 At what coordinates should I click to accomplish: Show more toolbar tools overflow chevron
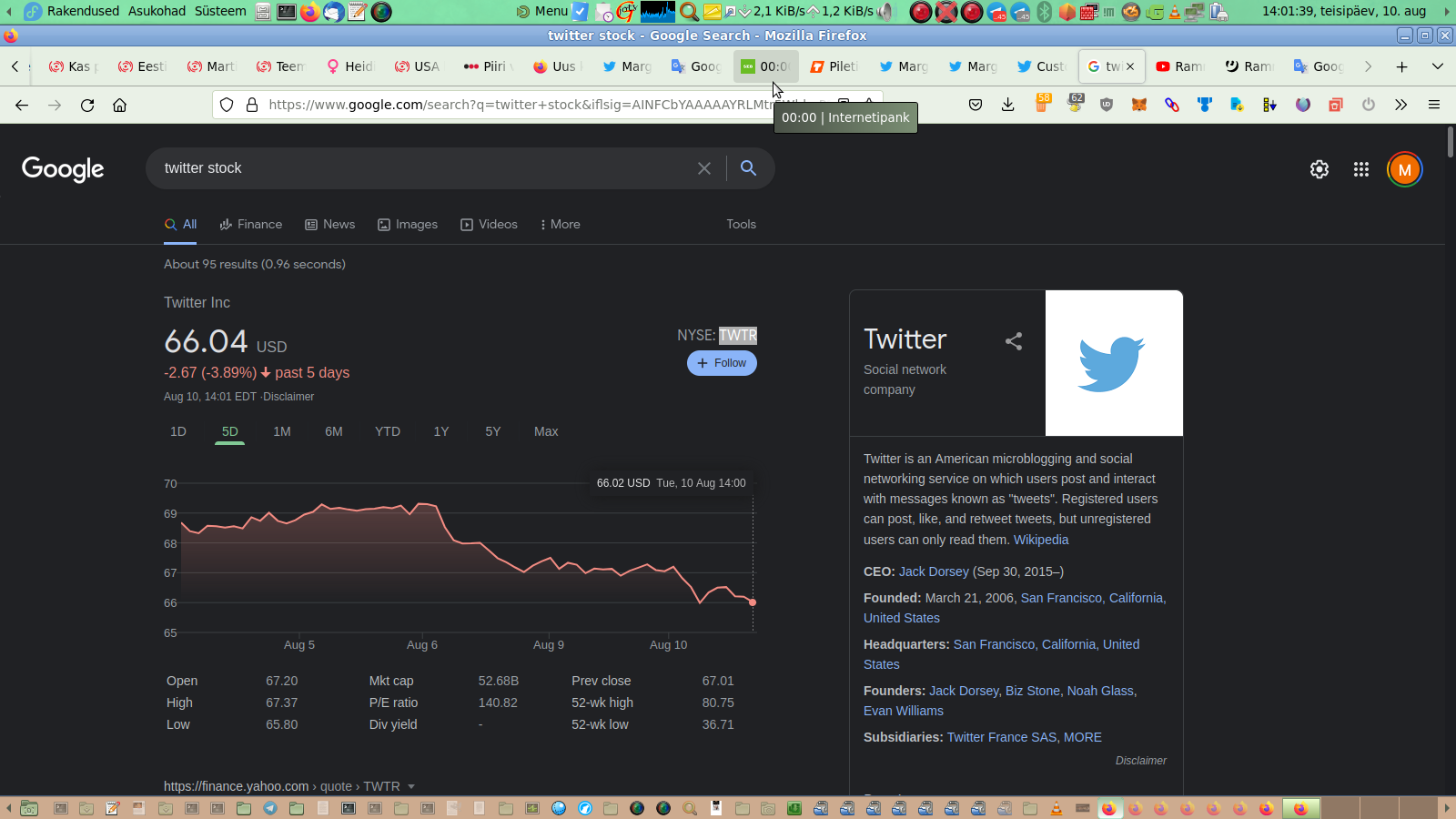pyautogui.click(x=1400, y=105)
